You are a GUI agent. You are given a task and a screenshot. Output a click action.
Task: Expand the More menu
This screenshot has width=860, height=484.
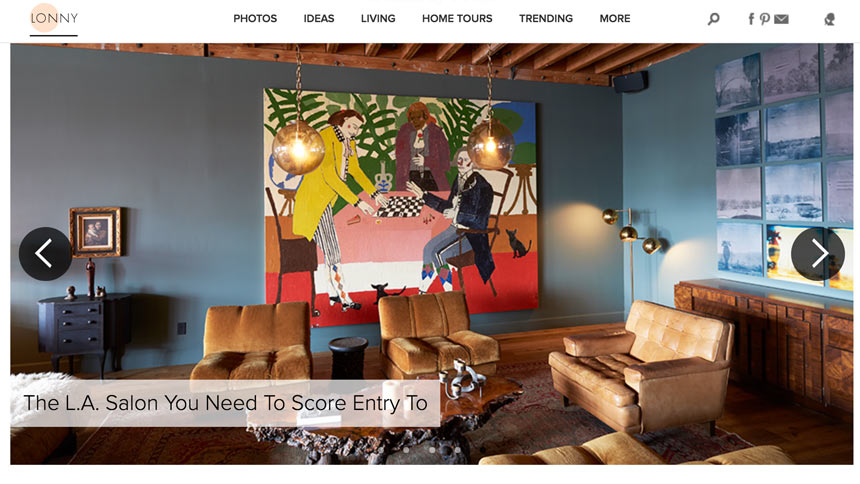click(615, 19)
